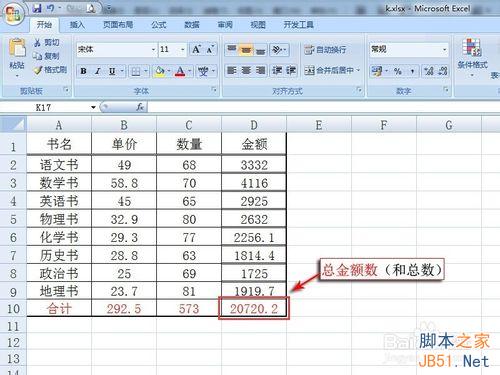Align cell content to bottom
Screen dimensions: 500x375
tap(260, 50)
